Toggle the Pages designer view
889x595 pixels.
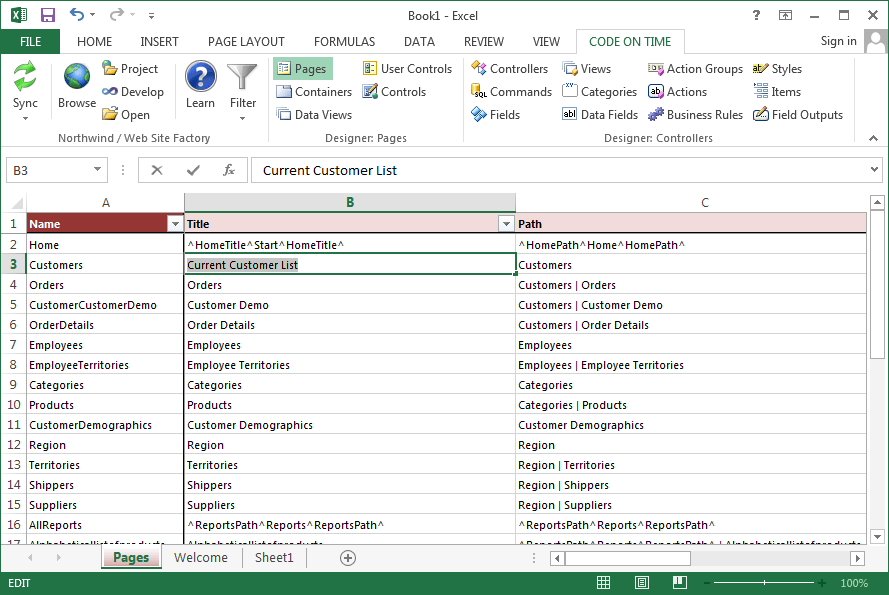302,68
